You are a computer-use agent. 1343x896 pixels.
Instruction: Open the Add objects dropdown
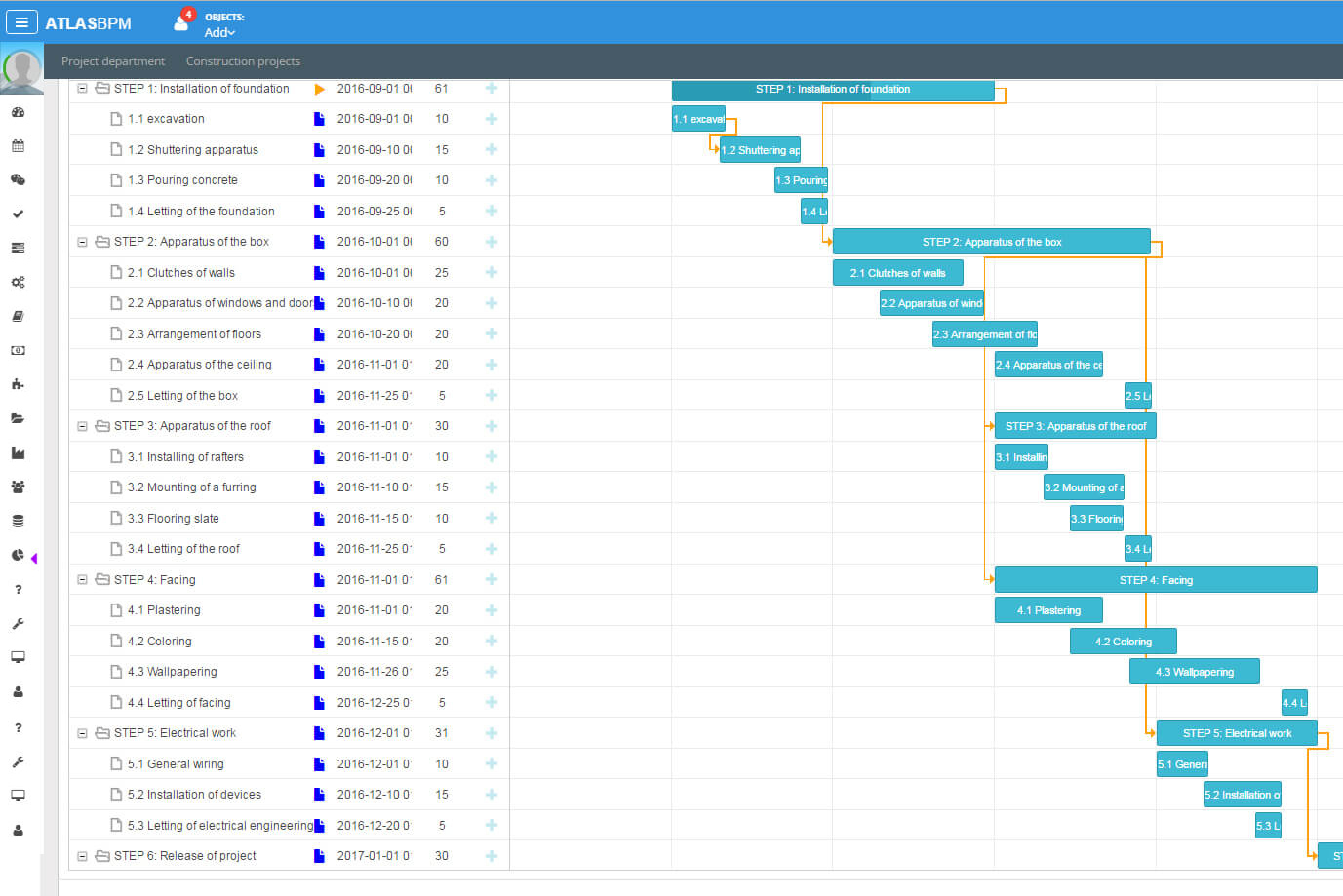(219, 32)
